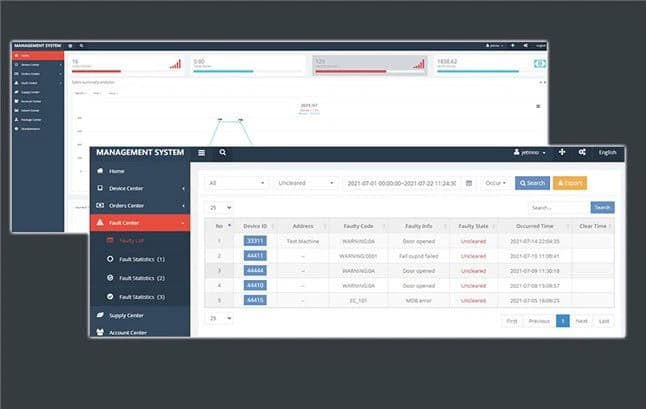Screen dimensions: 646x409
Task: Click the Home icon in the front sidebar
Action: coord(99,171)
